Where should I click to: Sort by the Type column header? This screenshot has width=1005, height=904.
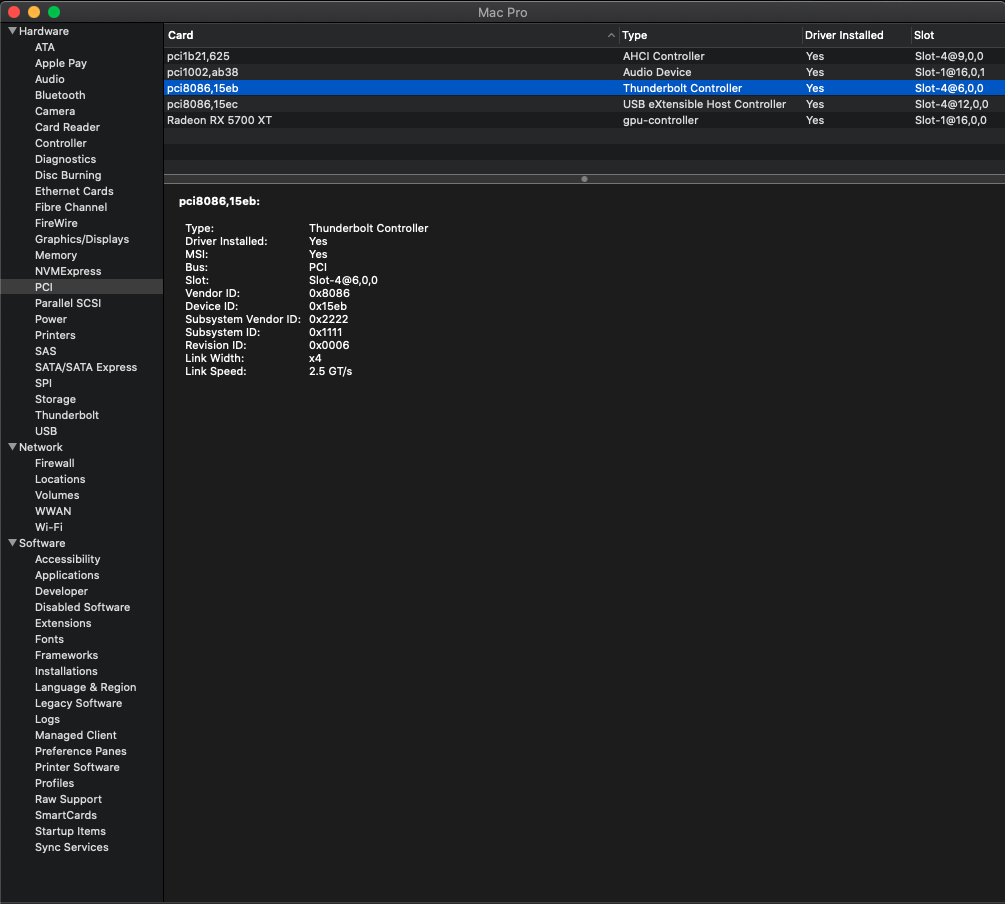tap(710, 35)
